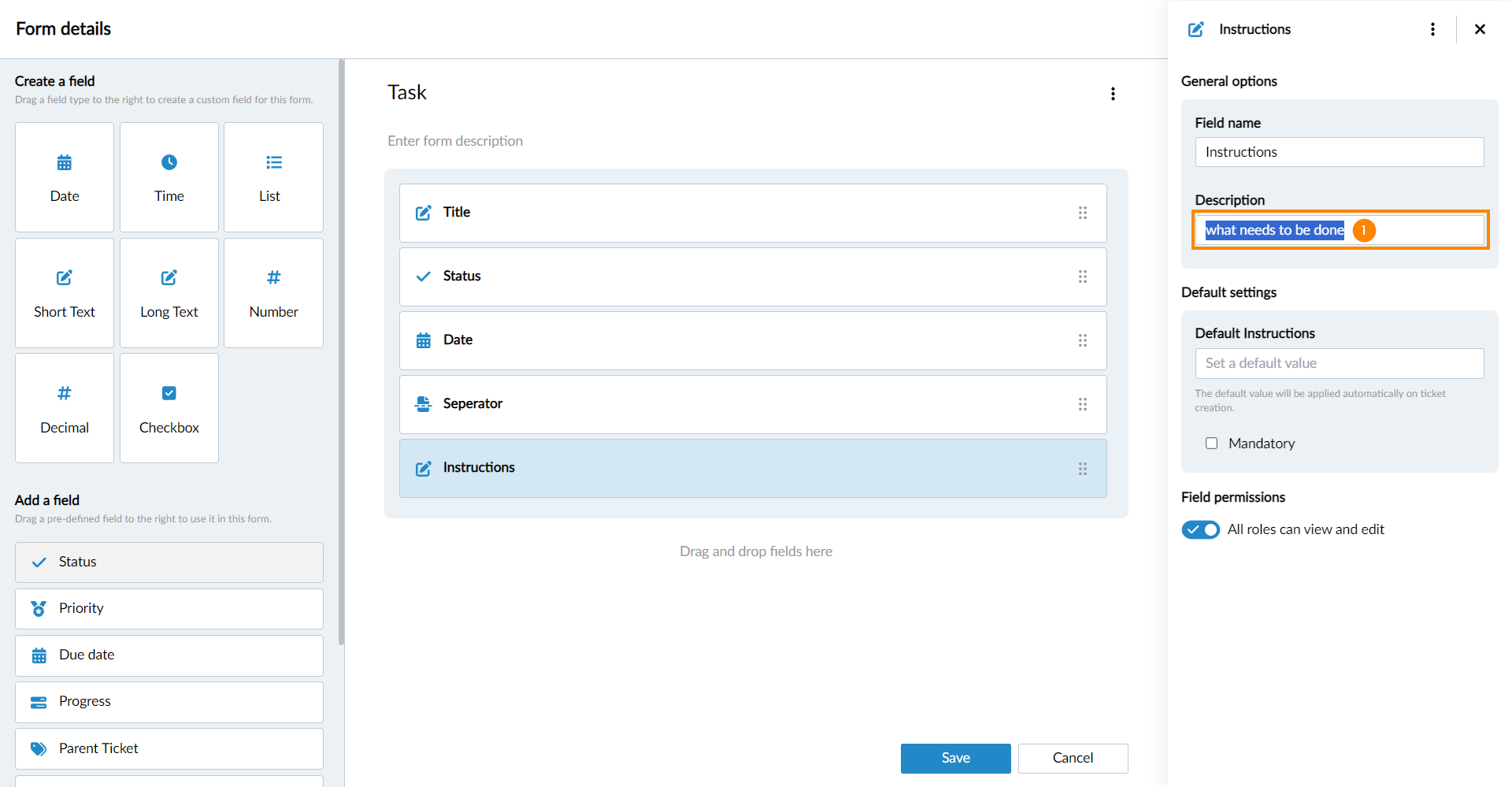Image resolution: width=1512 pixels, height=787 pixels.
Task: Click the Default Instructions value input
Action: coord(1339,363)
